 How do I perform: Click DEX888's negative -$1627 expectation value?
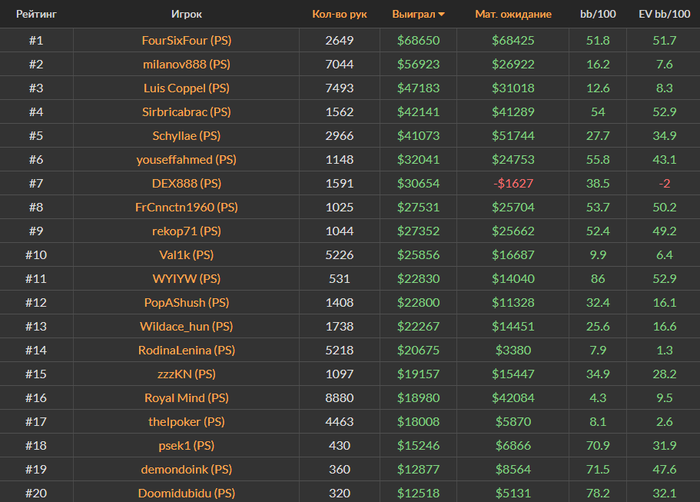click(x=513, y=183)
